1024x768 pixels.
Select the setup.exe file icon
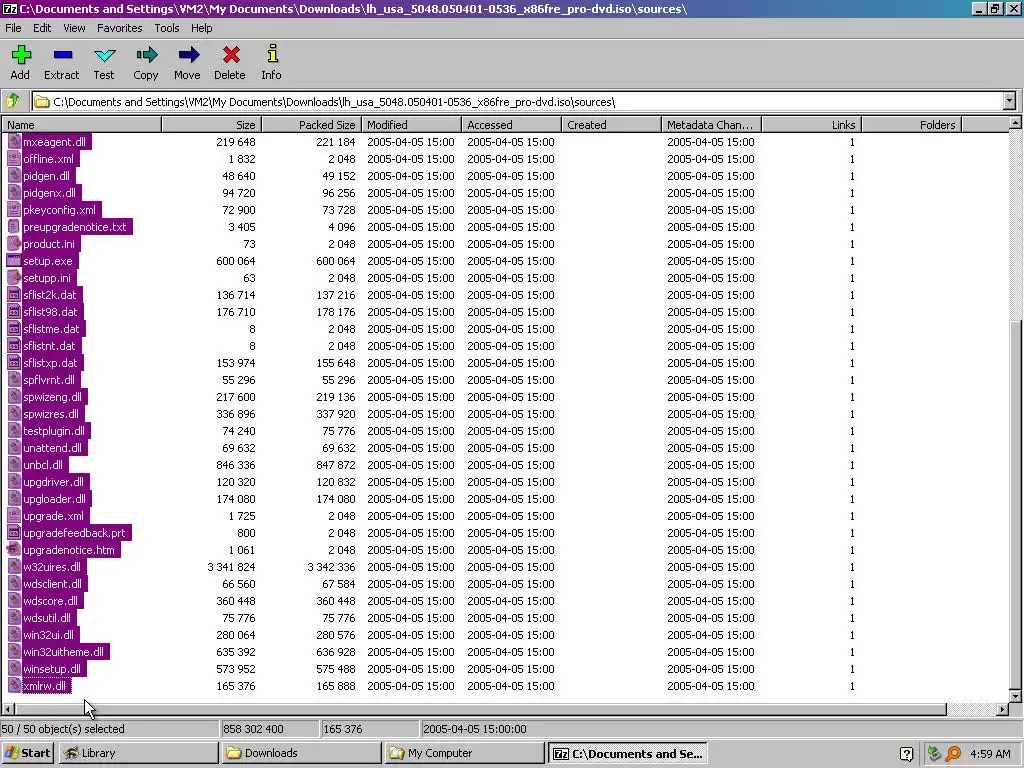pyautogui.click(x=14, y=261)
